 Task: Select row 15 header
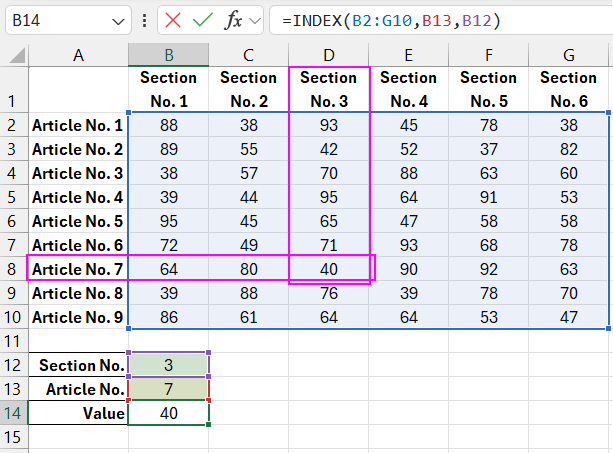point(12,437)
